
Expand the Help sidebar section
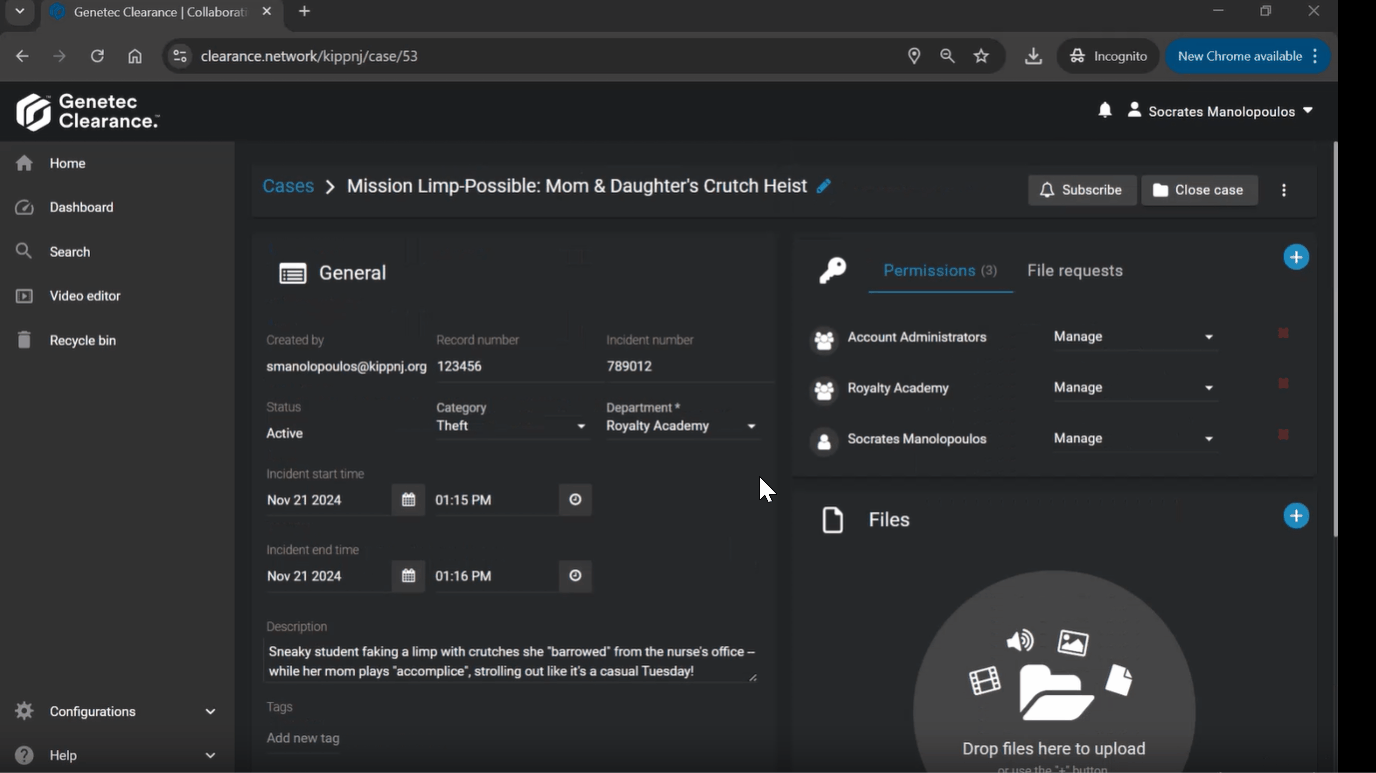point(115,755)
